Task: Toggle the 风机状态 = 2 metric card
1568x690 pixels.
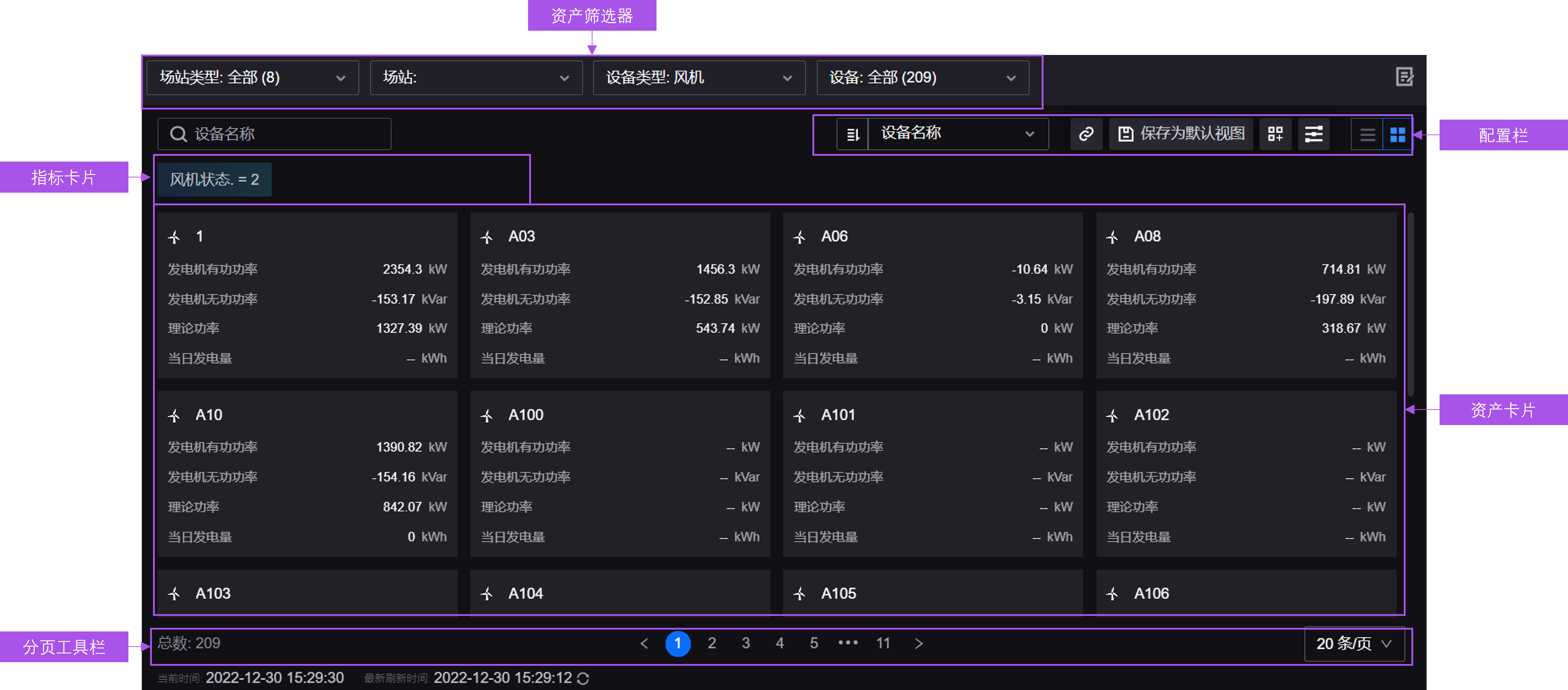Action: pos(214,180)
